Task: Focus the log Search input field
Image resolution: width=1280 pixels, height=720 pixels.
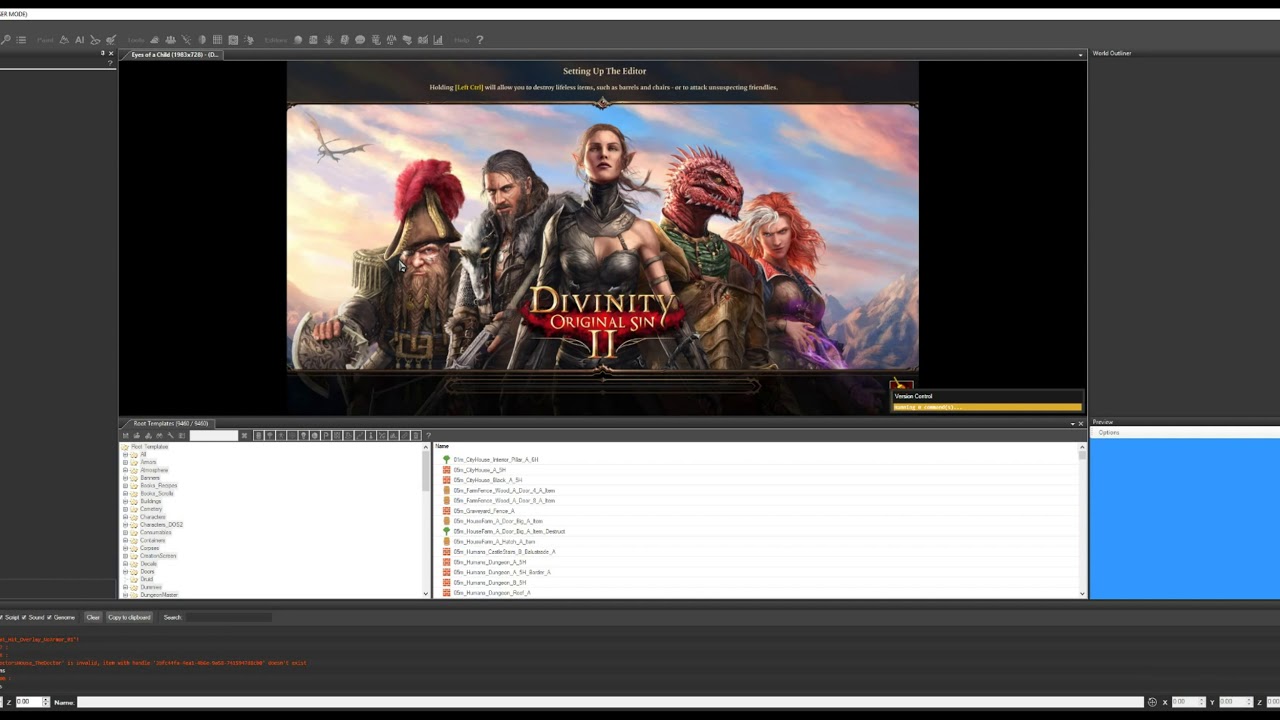Action: tap(228, 617)
